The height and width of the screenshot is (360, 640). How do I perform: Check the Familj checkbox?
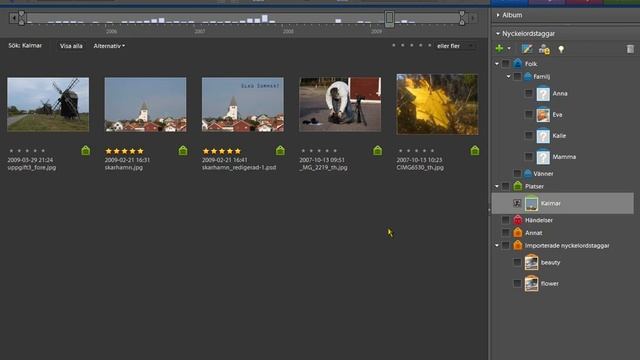click(x=517, y=76)
